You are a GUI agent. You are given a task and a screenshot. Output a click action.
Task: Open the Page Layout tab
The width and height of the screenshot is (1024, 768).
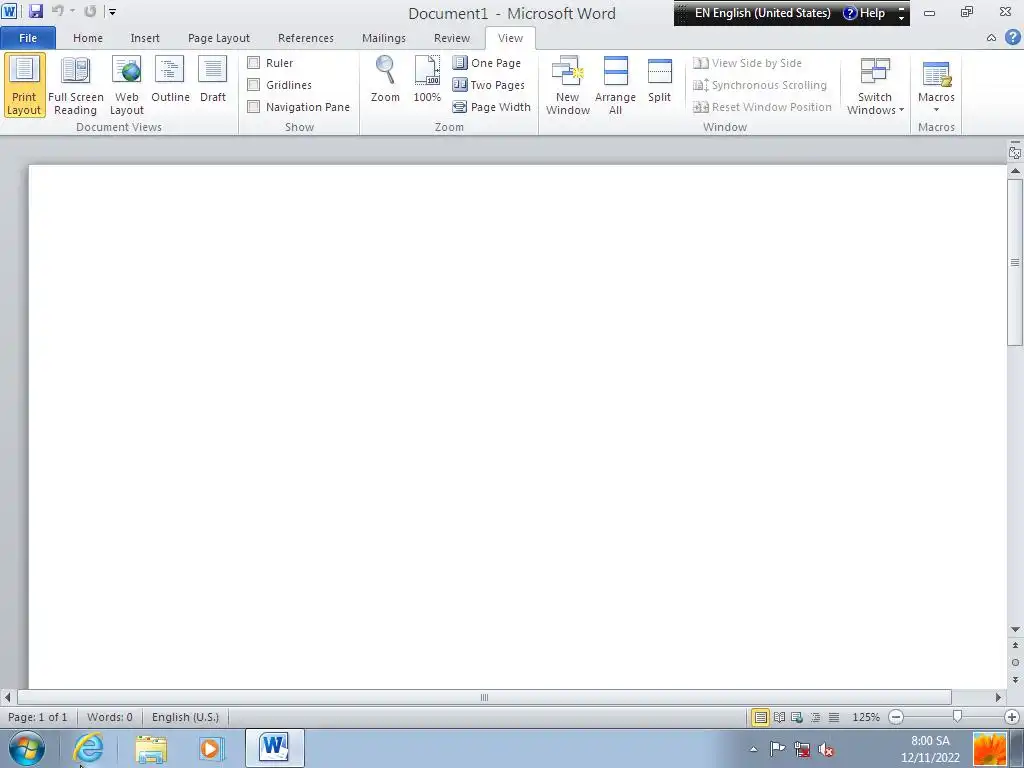coord(219,38)
